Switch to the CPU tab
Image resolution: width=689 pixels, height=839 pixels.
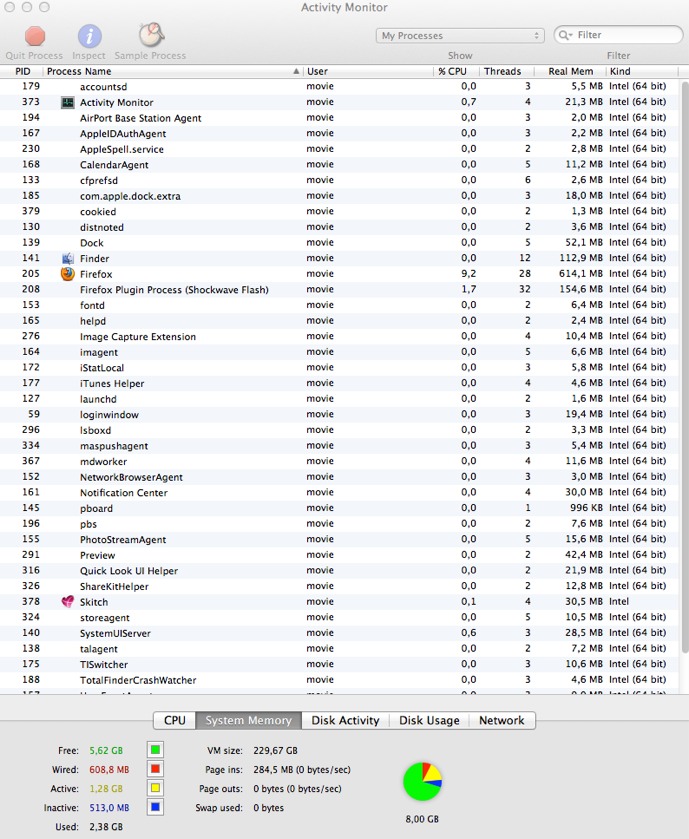tap(175, 720)
